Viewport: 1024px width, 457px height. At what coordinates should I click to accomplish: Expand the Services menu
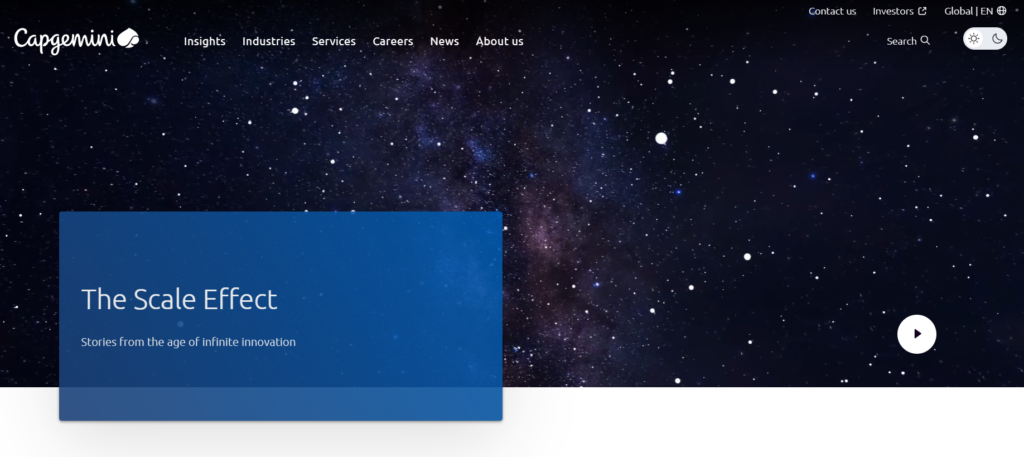pyautogui.click(x=333, y=41)
